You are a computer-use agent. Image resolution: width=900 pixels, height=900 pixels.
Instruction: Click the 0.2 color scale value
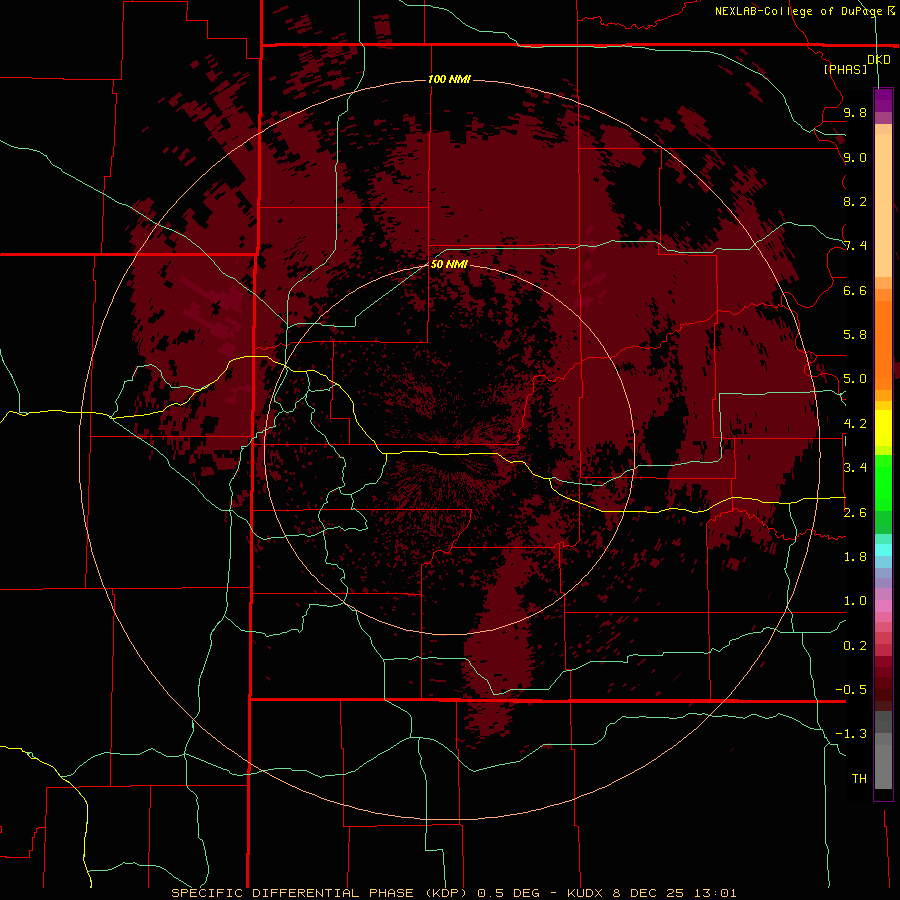[x=855, y=646]
